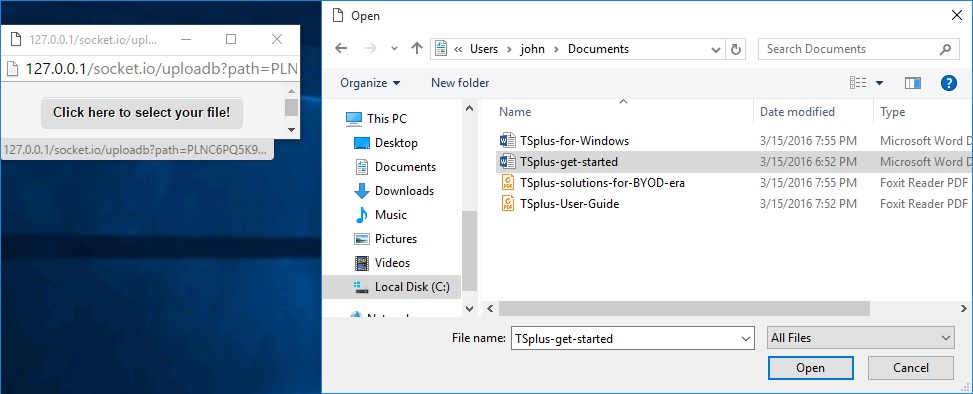Click the browser window's vertical scrollbar thumb
This screenshot has height=394, width=973.
[292, 107]
